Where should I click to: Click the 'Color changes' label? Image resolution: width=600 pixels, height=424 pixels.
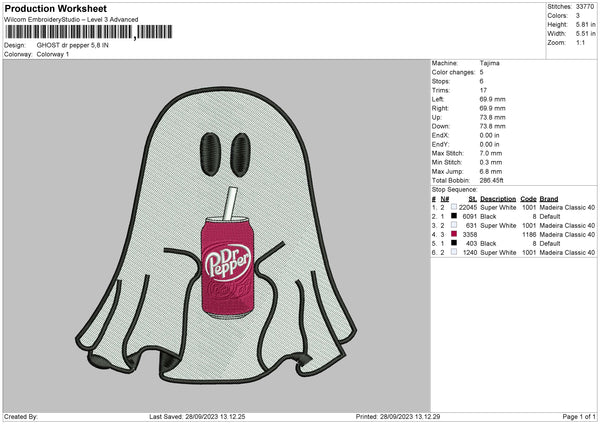pos(453,72)
